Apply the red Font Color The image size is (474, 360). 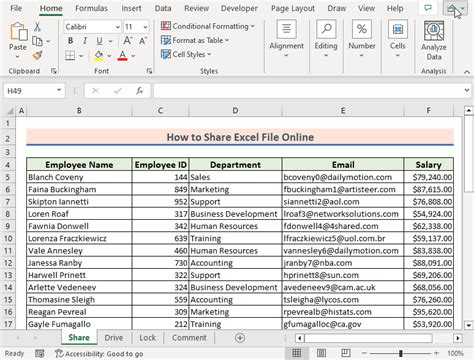pos(122,56)
